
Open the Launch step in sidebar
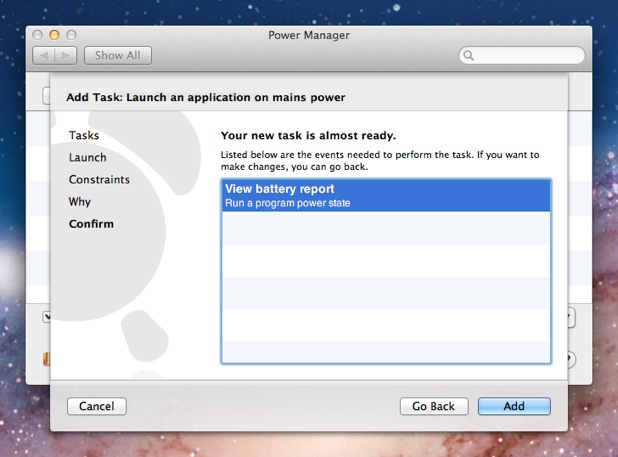click(87, 157)
